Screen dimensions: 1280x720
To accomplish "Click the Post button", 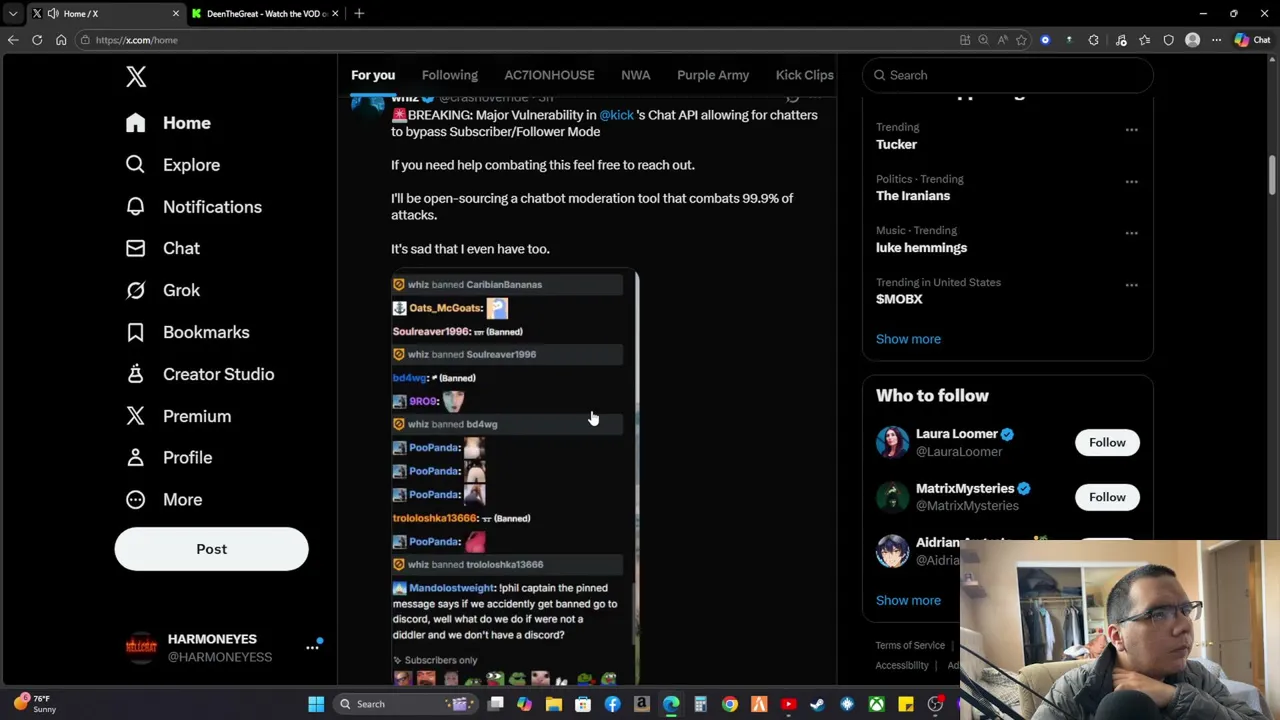I will [x=211, y=549].
